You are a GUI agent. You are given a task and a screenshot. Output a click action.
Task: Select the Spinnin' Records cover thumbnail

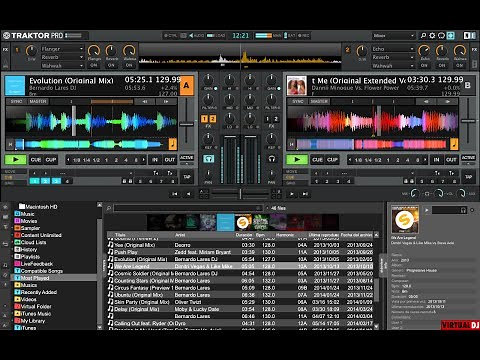[x=243, y=222]
